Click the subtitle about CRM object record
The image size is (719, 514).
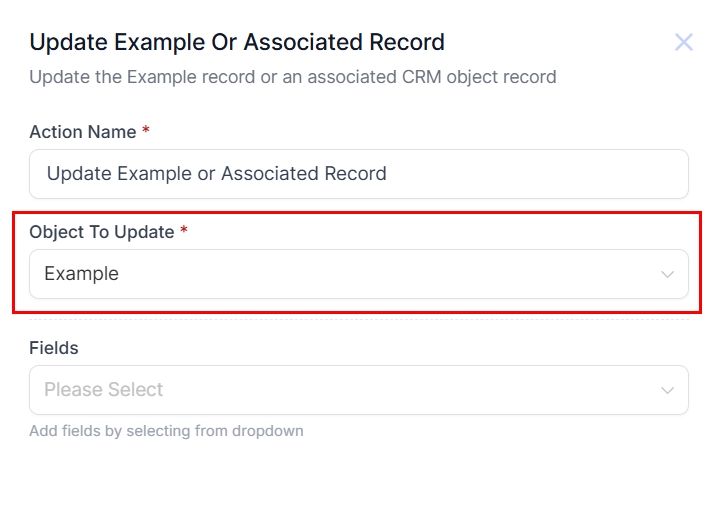tap(292, 77)
